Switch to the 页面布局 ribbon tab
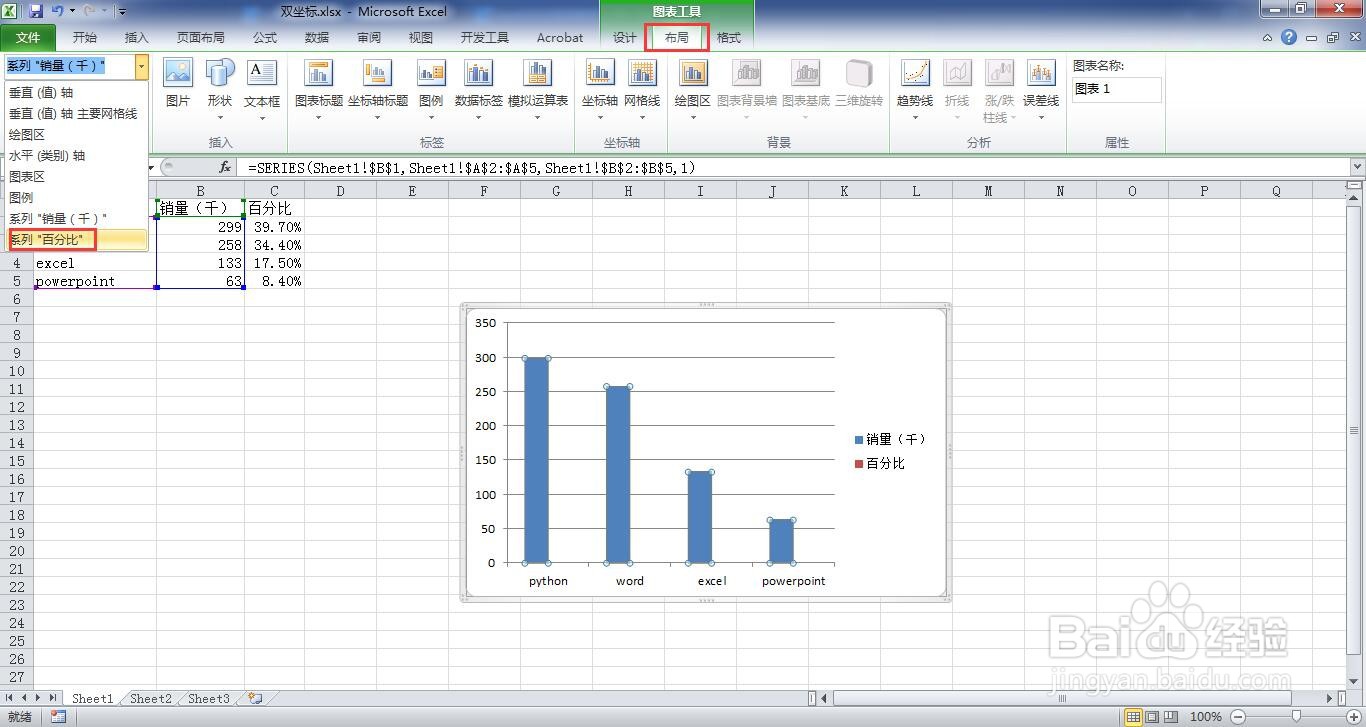 click(x=200, y=37)
